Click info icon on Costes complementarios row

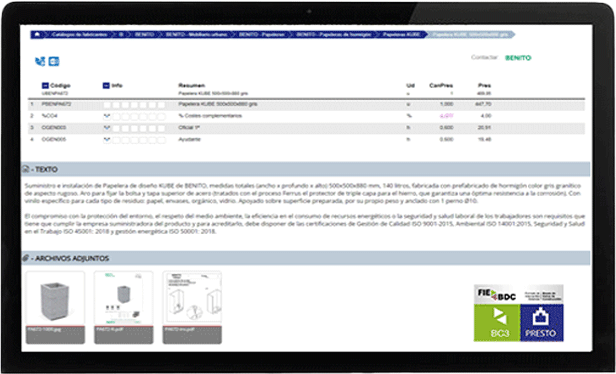click(106, 116)
